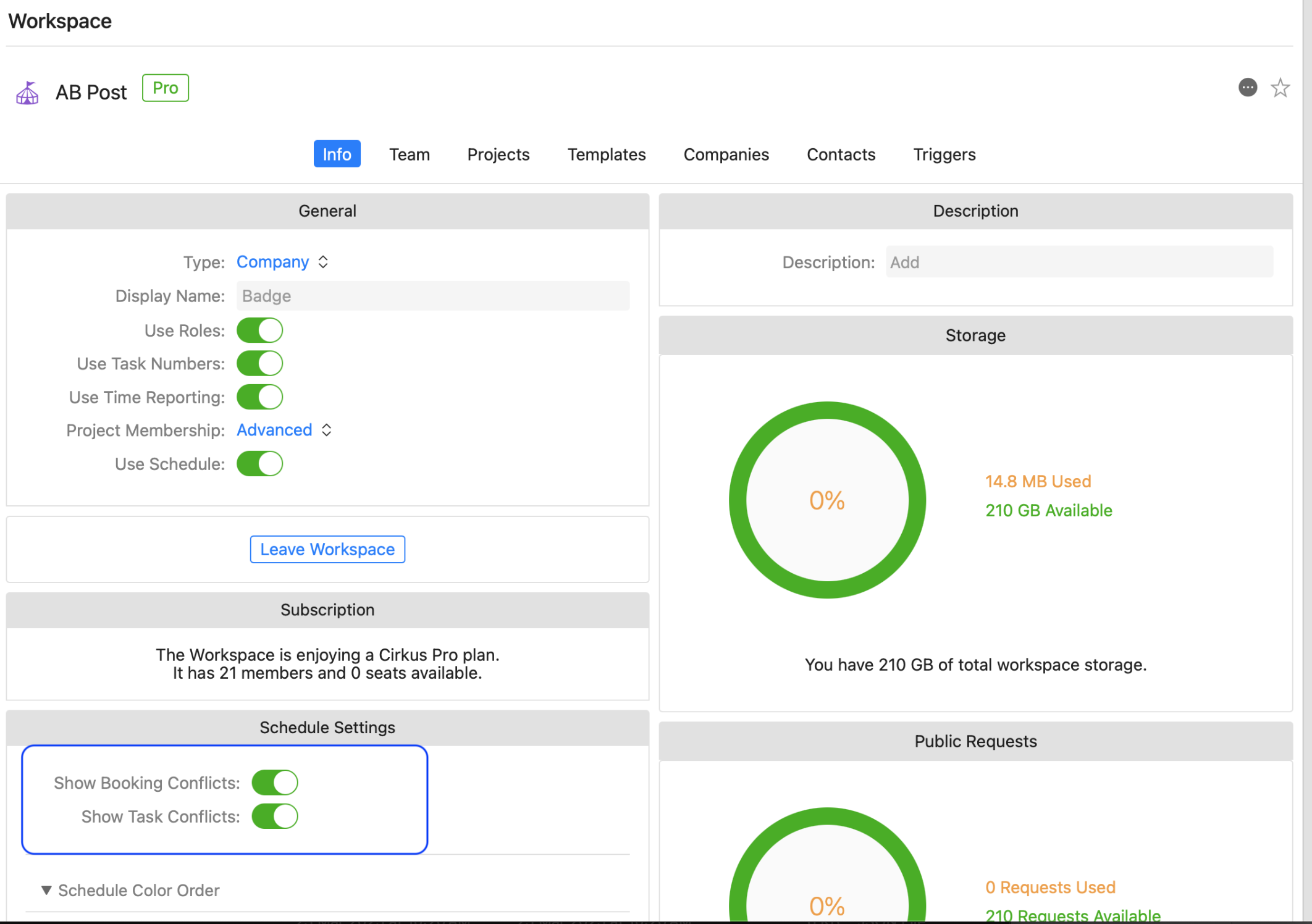Click the Description Add field

pyautogui.click(x=1079, y=262)
